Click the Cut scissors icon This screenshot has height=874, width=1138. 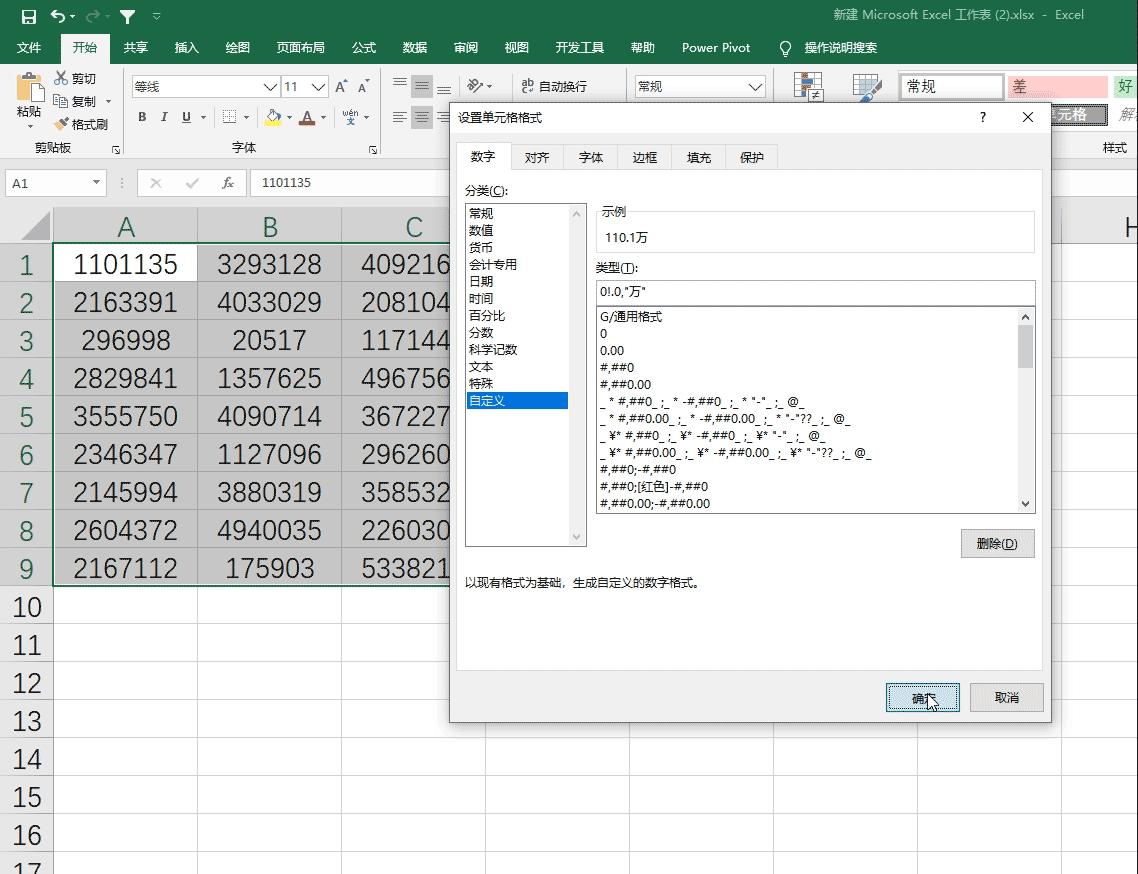[x=62, y=79]
